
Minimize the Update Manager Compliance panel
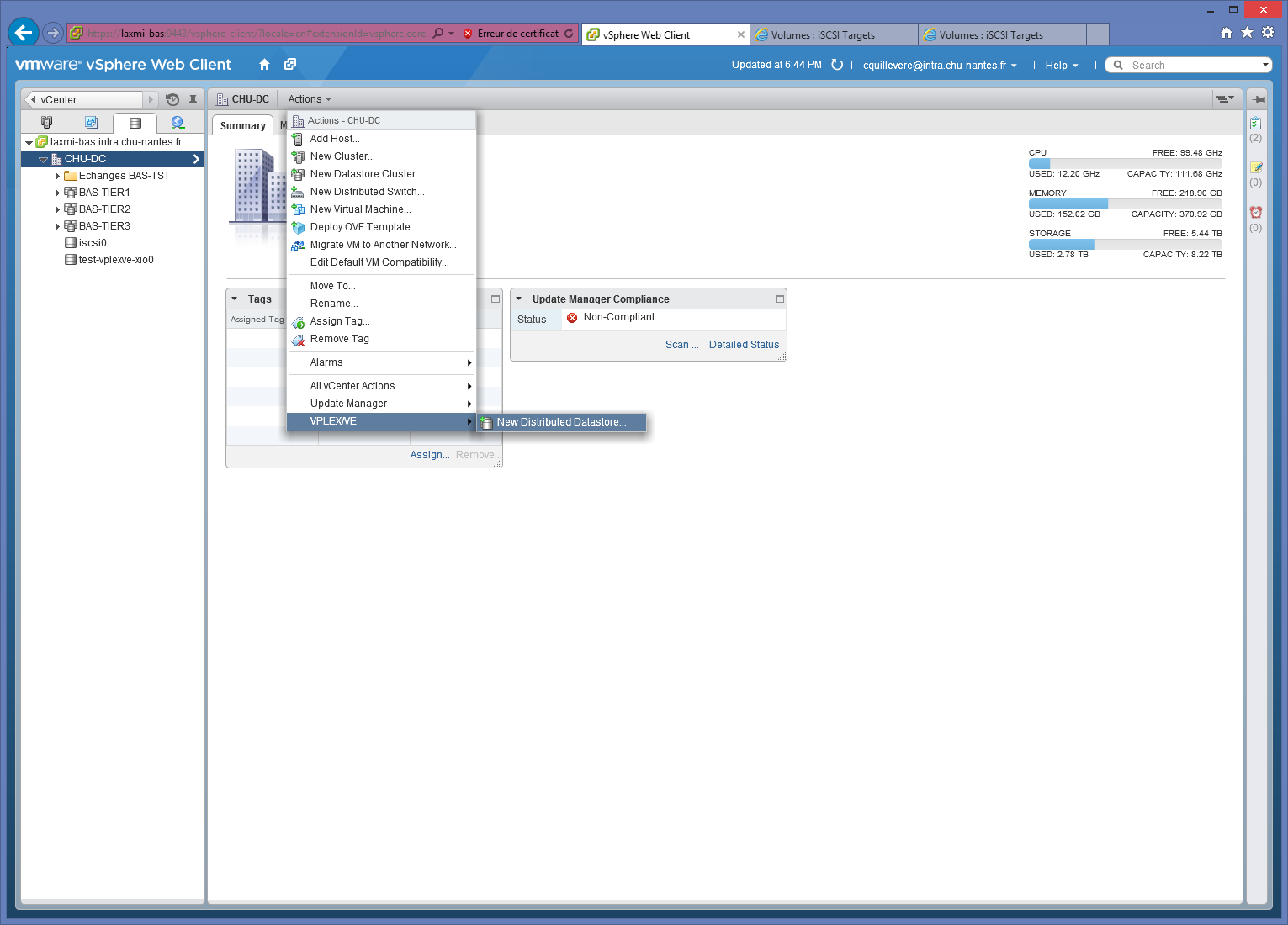[779, 299]
